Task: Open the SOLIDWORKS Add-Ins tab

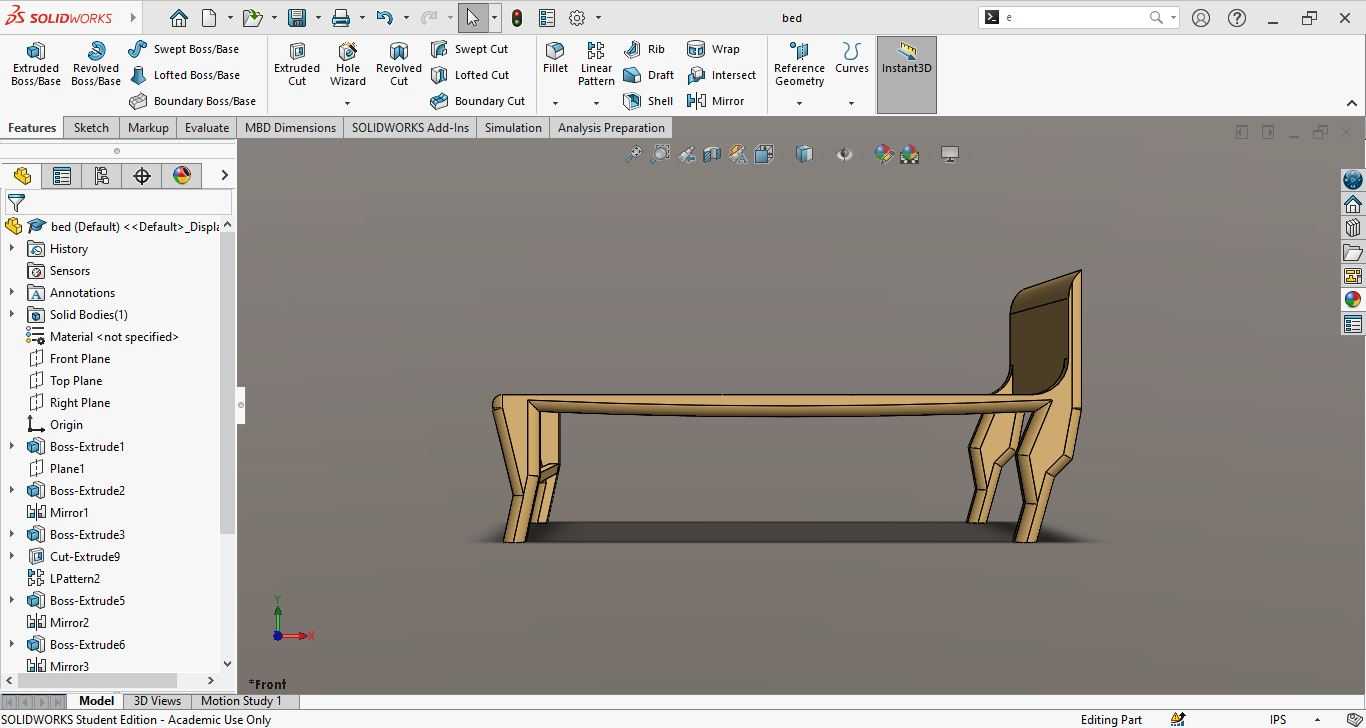Action: tap(410, 128)
